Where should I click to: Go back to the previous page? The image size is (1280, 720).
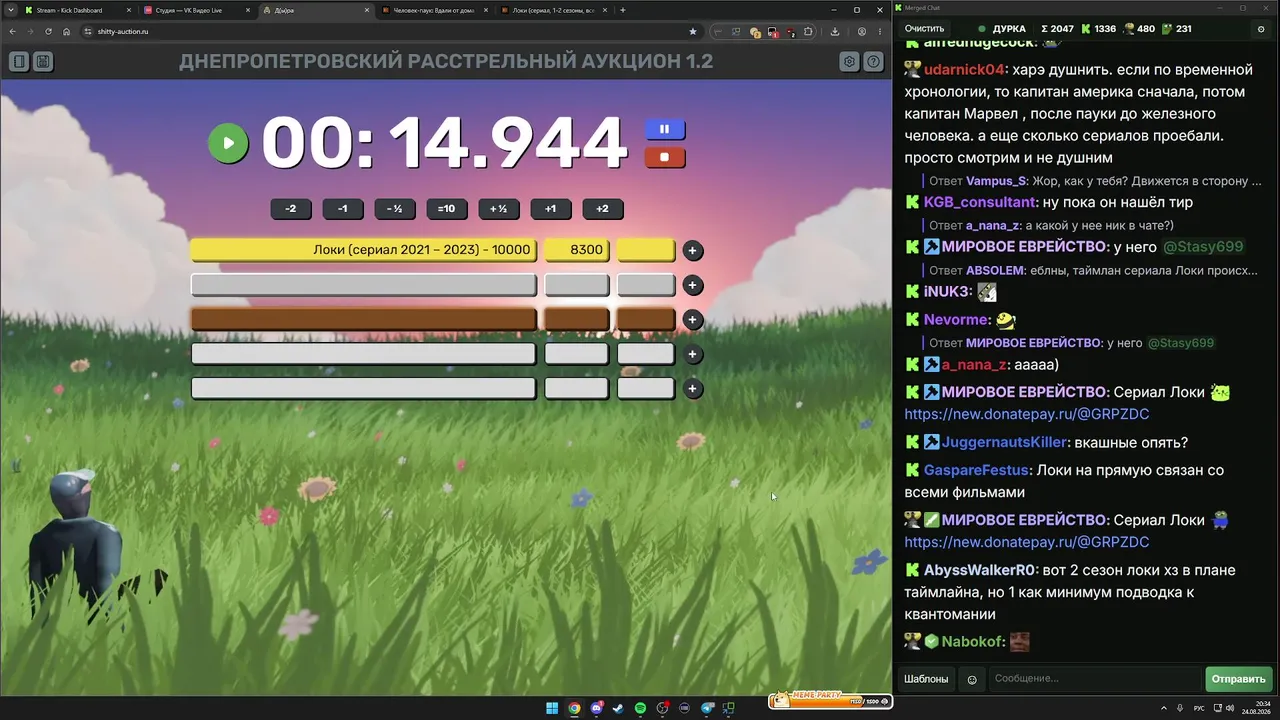click(13, 31)
